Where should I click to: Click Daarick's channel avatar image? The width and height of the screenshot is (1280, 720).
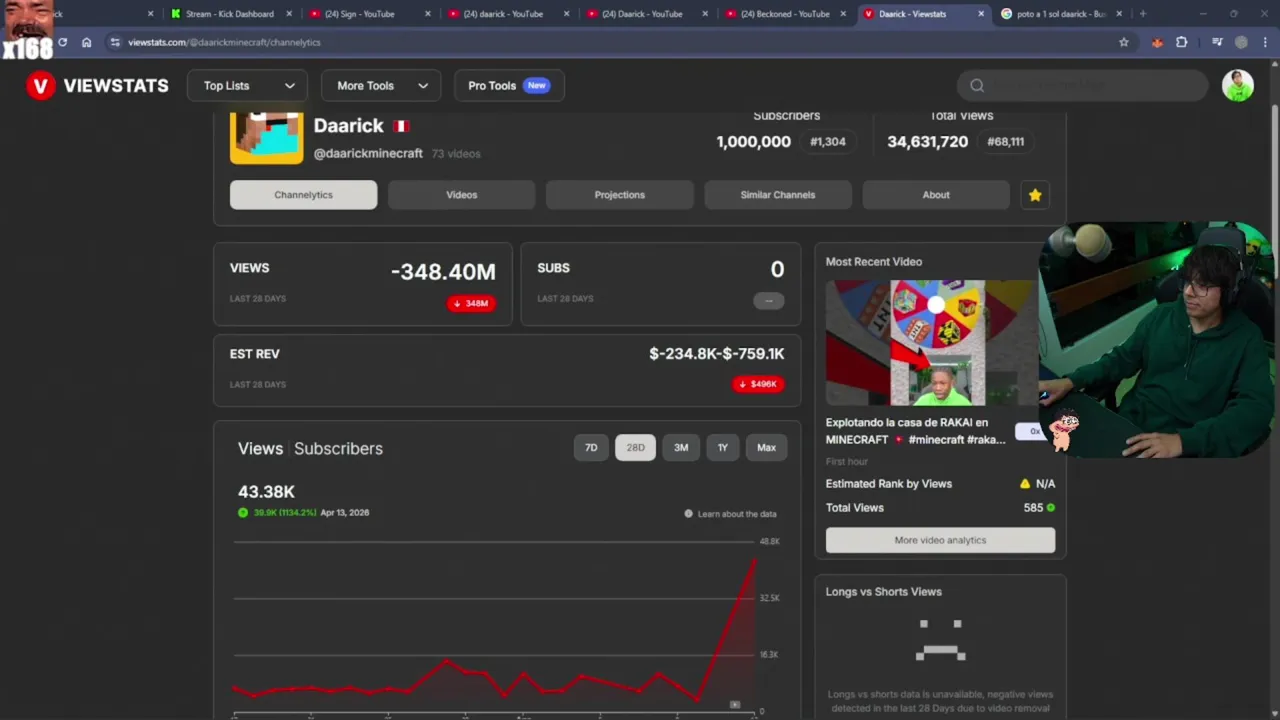[x=266, y=138]
